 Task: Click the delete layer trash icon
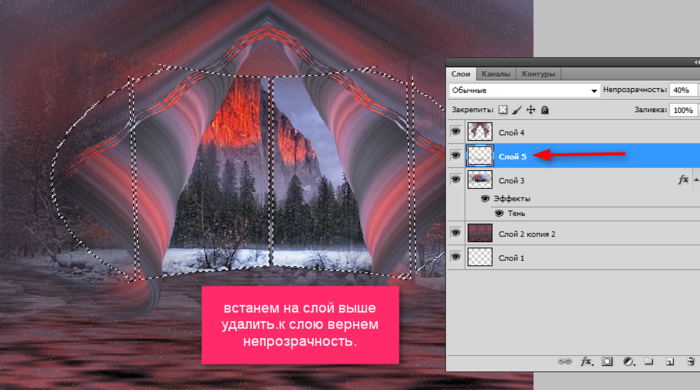(691, 361)
